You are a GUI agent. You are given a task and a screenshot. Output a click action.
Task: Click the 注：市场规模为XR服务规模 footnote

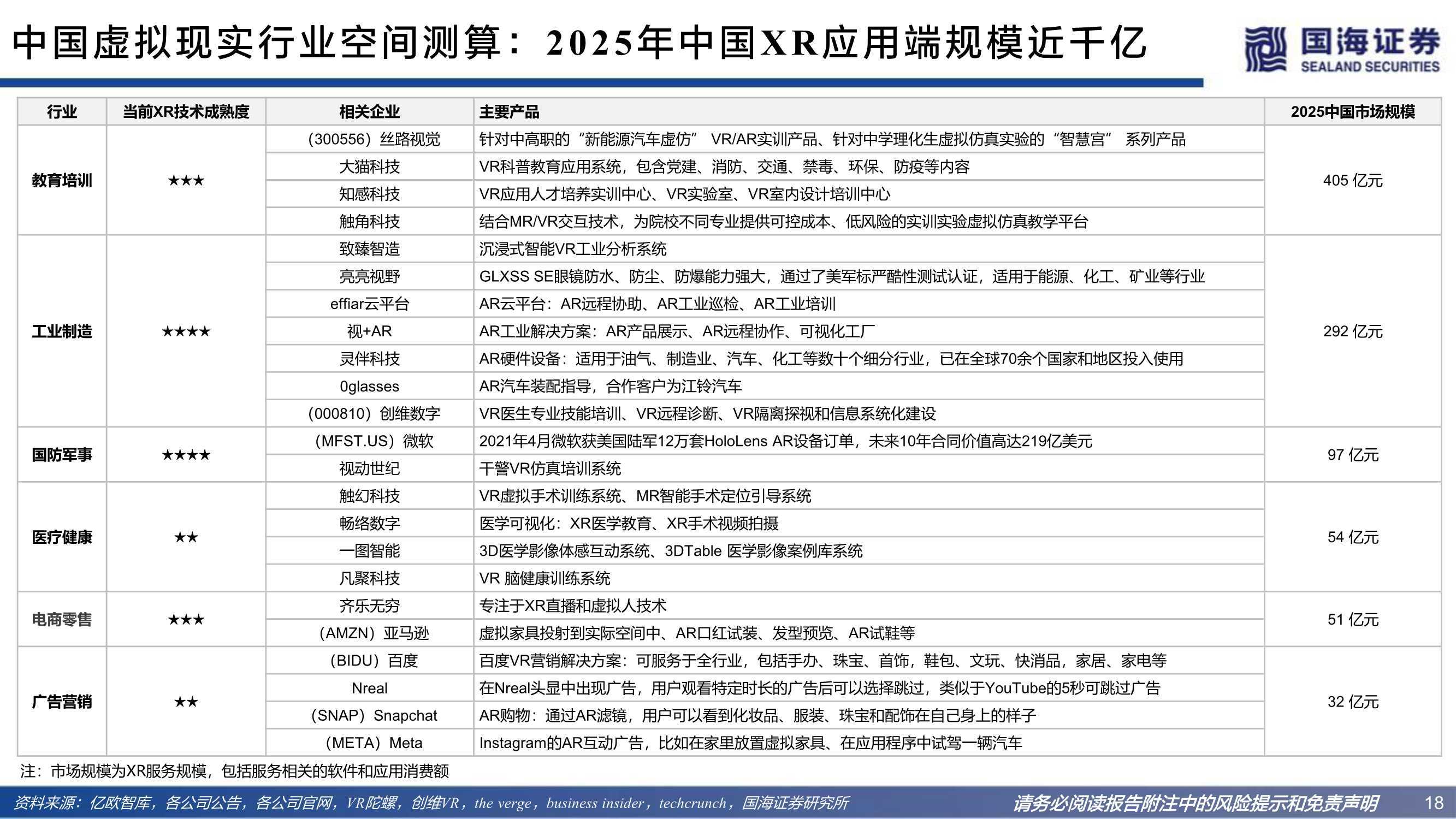coord(234,771)
